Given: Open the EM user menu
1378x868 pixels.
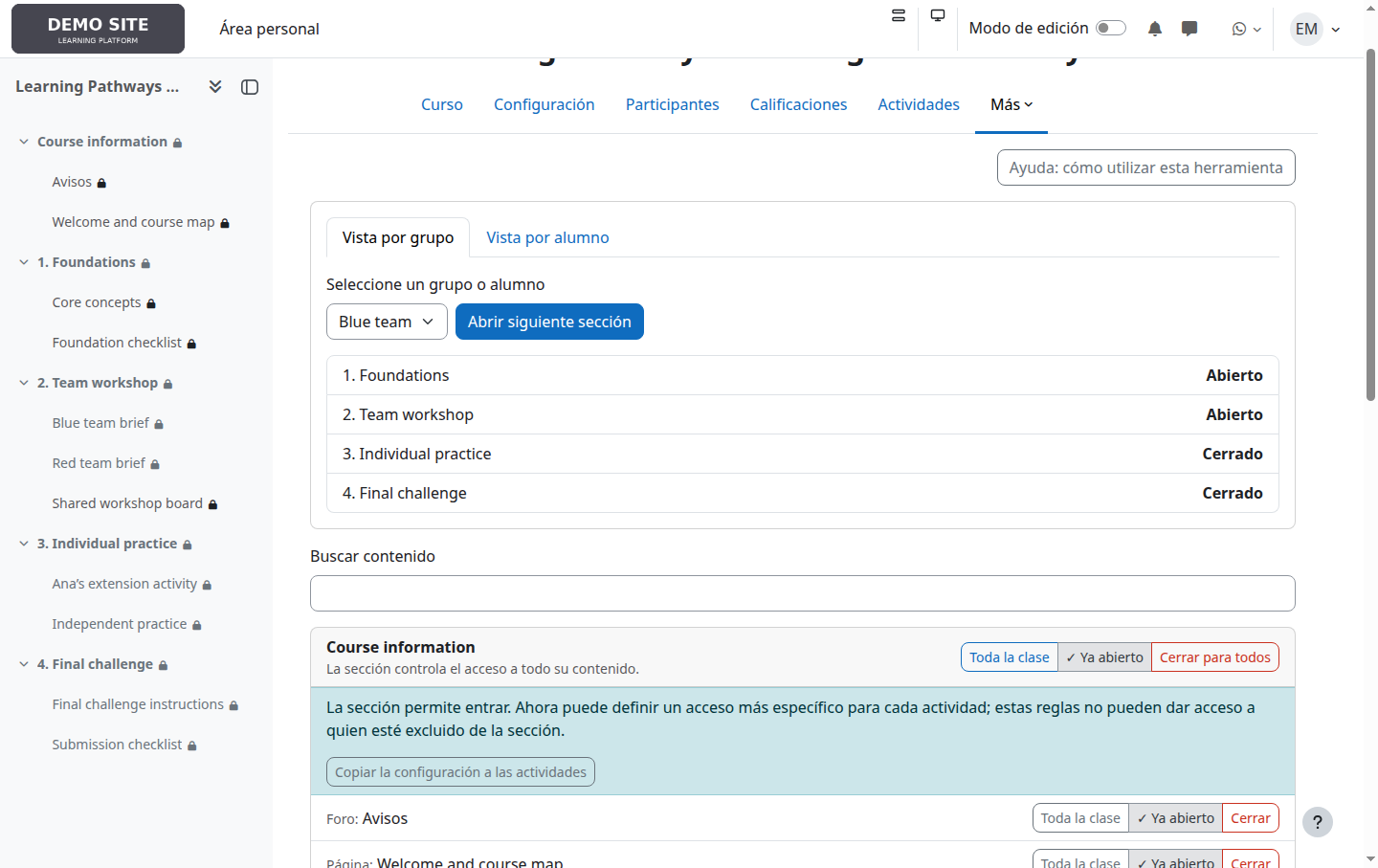Looking at the screenshot, I should (1316, 29).
